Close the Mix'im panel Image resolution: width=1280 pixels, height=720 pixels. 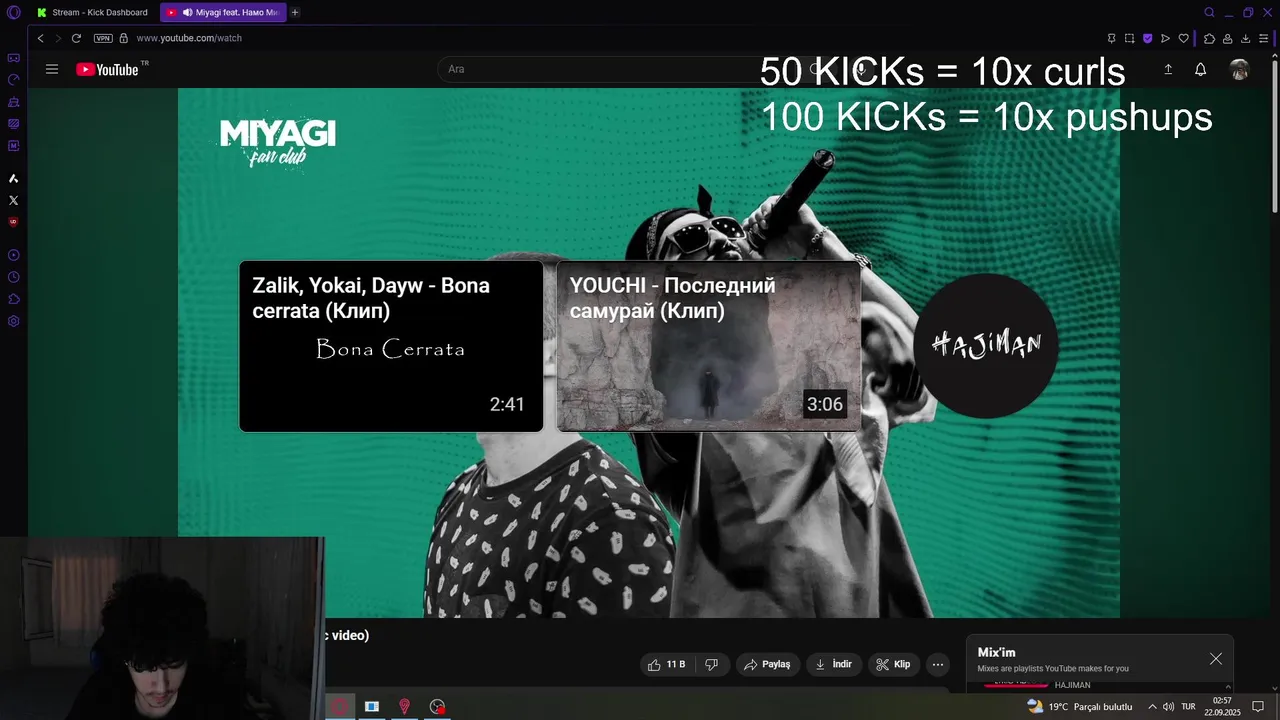coord(1216,659)
